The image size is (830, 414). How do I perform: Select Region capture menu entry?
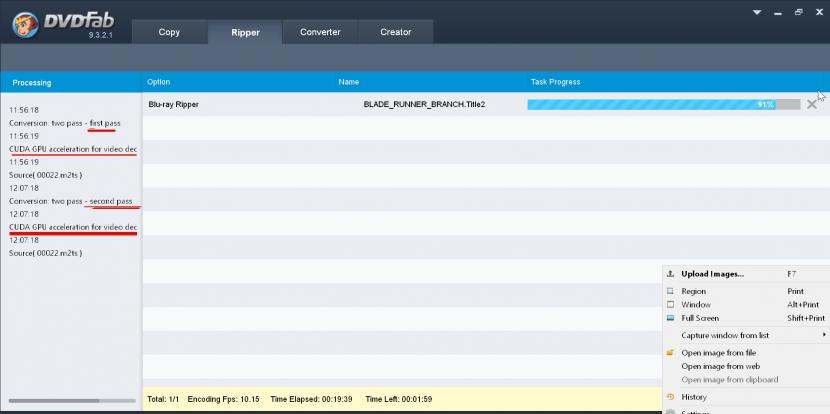click(x=693, y=291)
